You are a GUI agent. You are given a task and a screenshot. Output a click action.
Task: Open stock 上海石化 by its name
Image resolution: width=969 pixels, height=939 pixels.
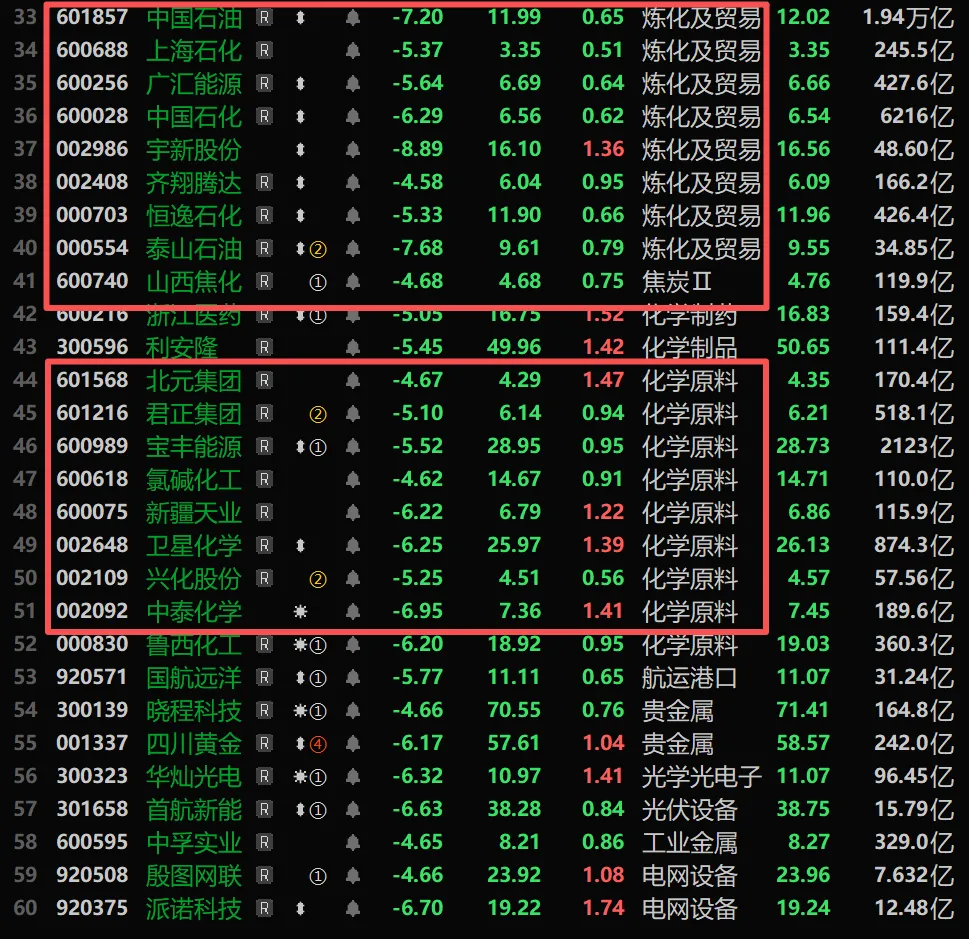[x=194, y=50]
